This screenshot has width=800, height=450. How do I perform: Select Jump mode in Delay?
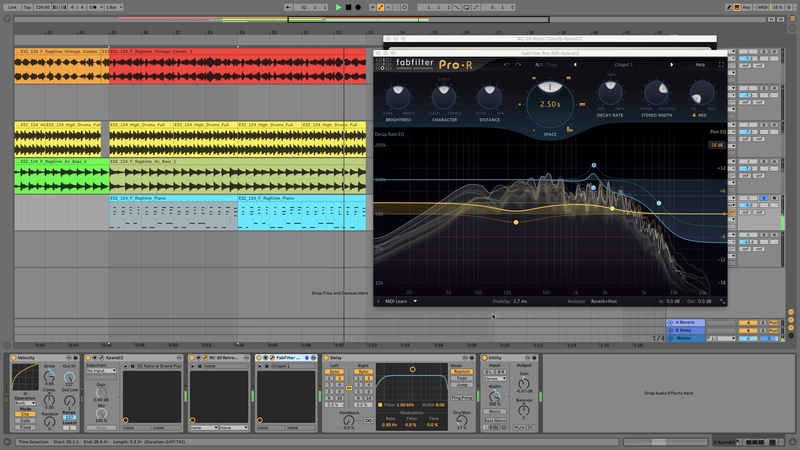pos(461,385)
